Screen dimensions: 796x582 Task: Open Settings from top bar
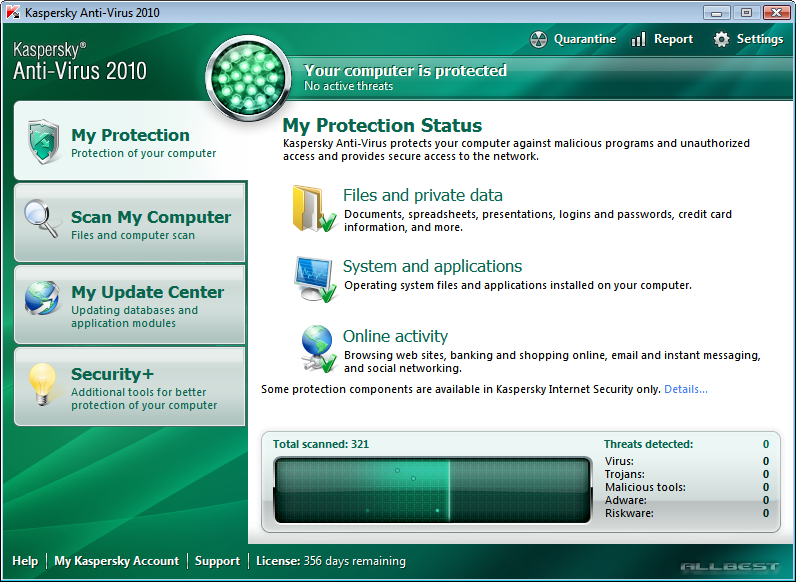(759, 39)
